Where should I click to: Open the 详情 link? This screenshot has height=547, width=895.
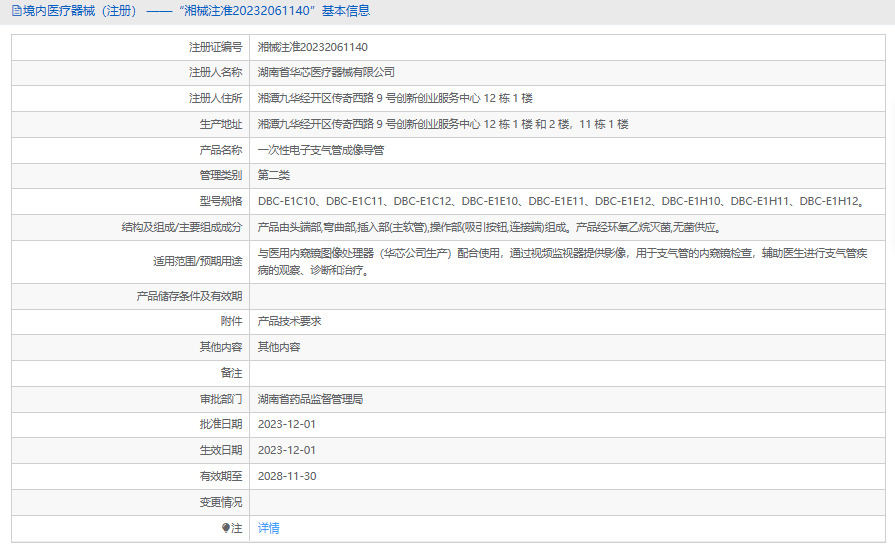[x=268, y=528]
